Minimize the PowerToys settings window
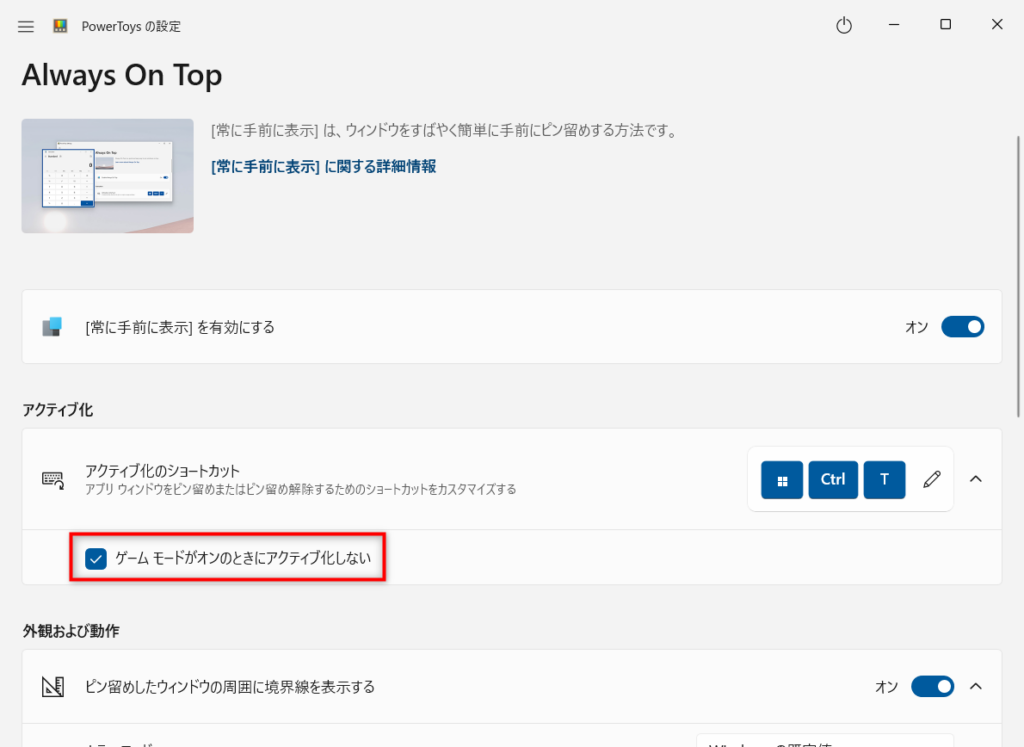 894,25
